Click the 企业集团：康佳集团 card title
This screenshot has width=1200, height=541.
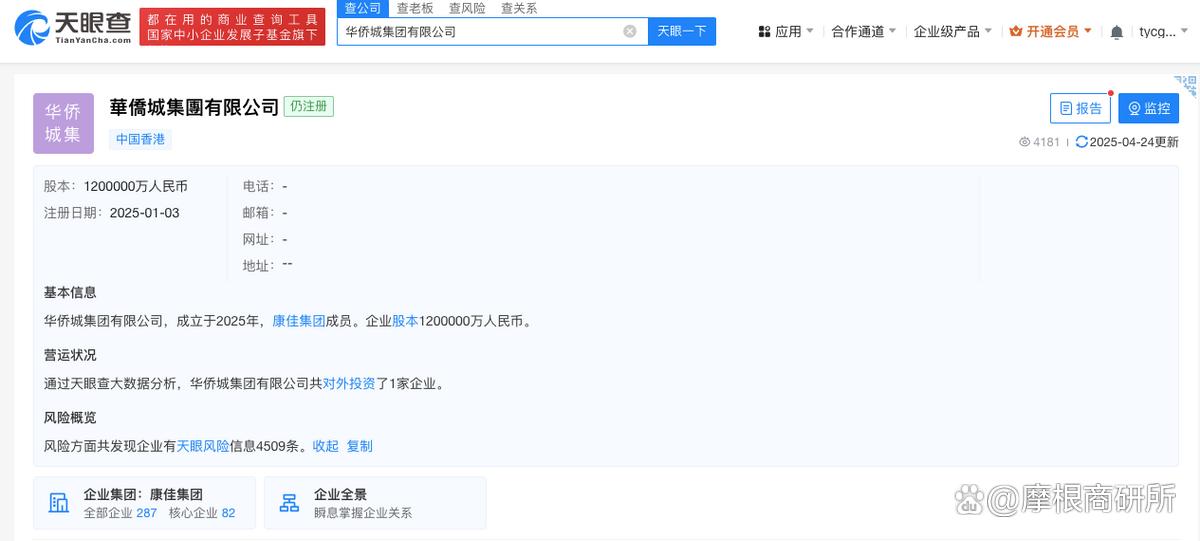point(143,494)
